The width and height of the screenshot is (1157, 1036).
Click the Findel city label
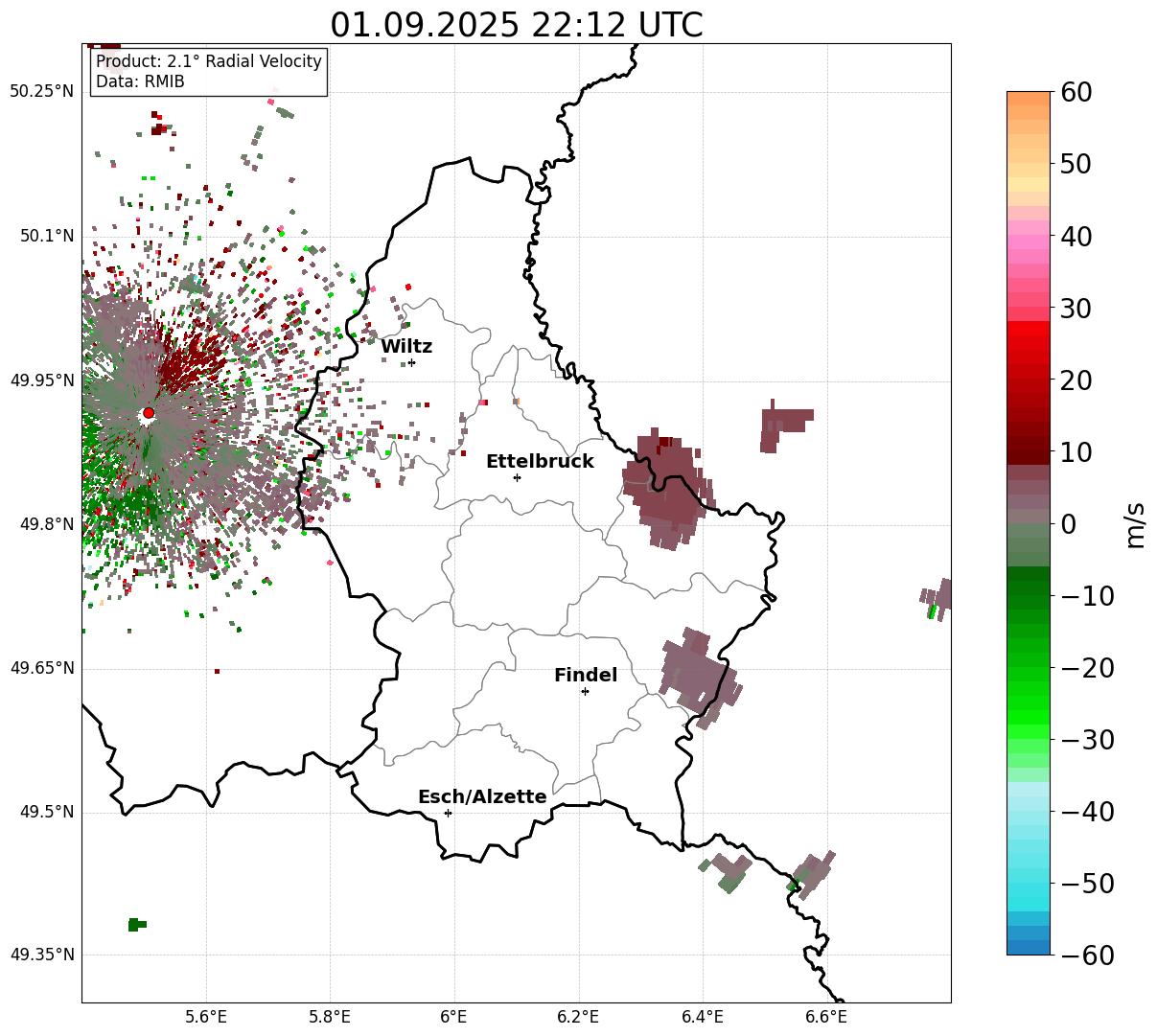(586, 676)
